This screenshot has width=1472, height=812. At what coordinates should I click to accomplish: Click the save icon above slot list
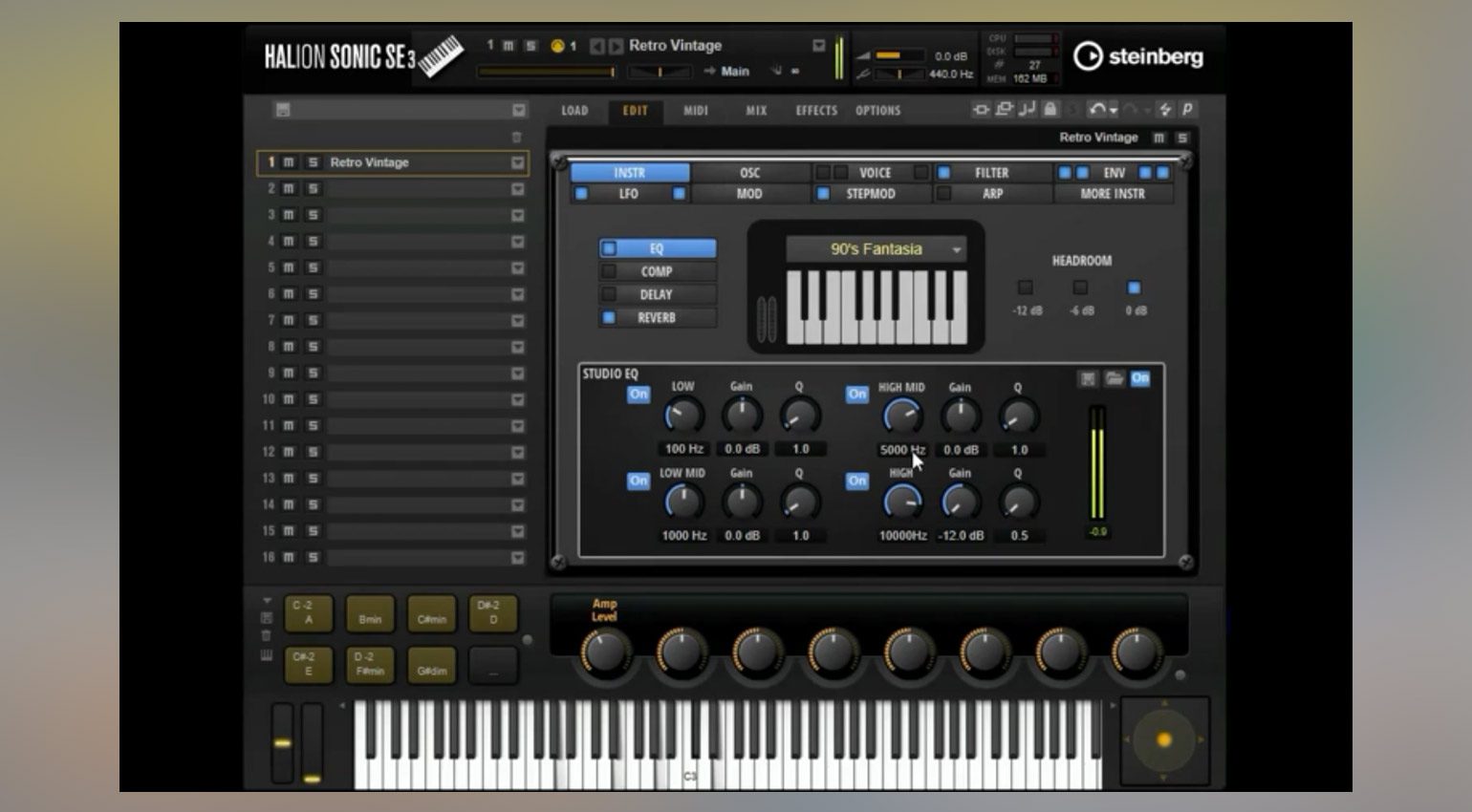click(283, 110)
